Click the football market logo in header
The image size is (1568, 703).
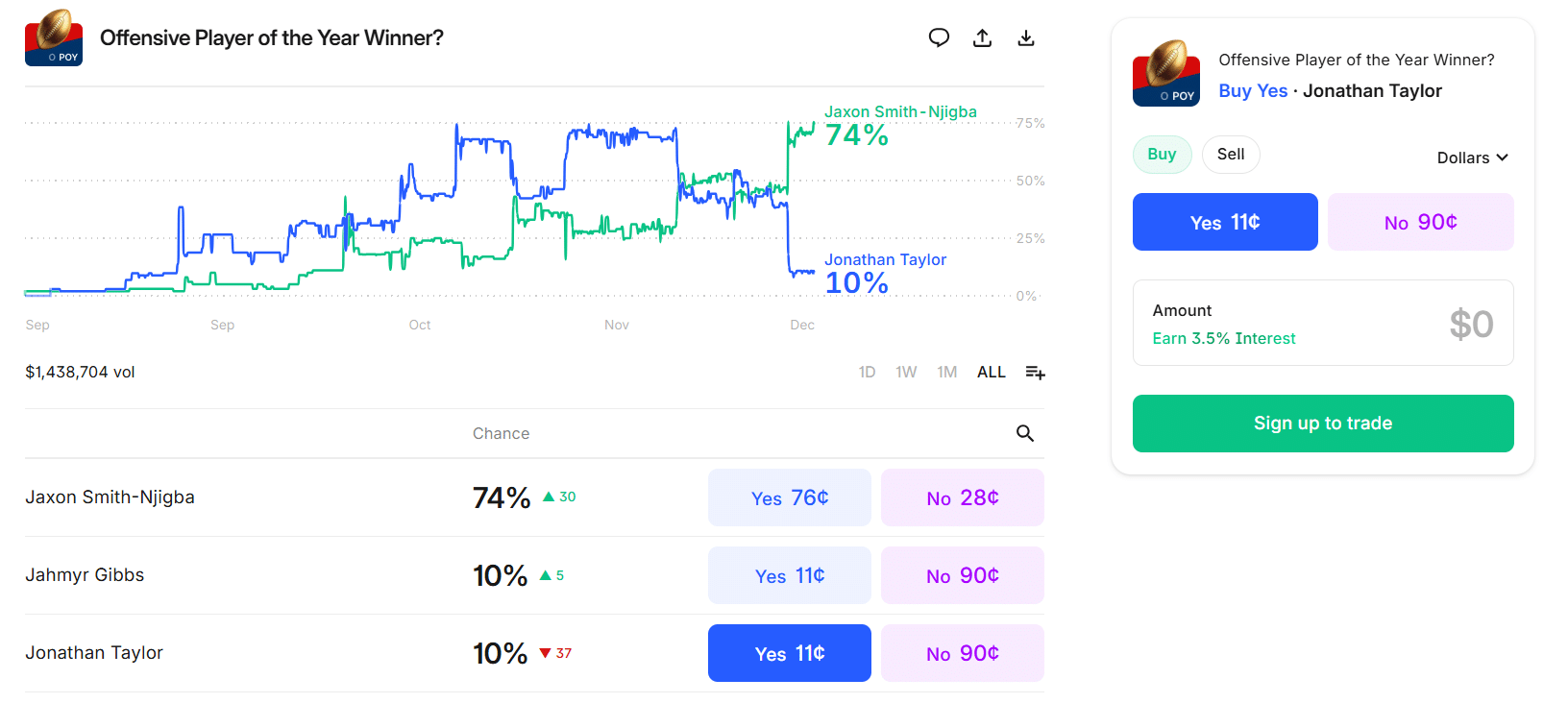(x=54, y=38)
